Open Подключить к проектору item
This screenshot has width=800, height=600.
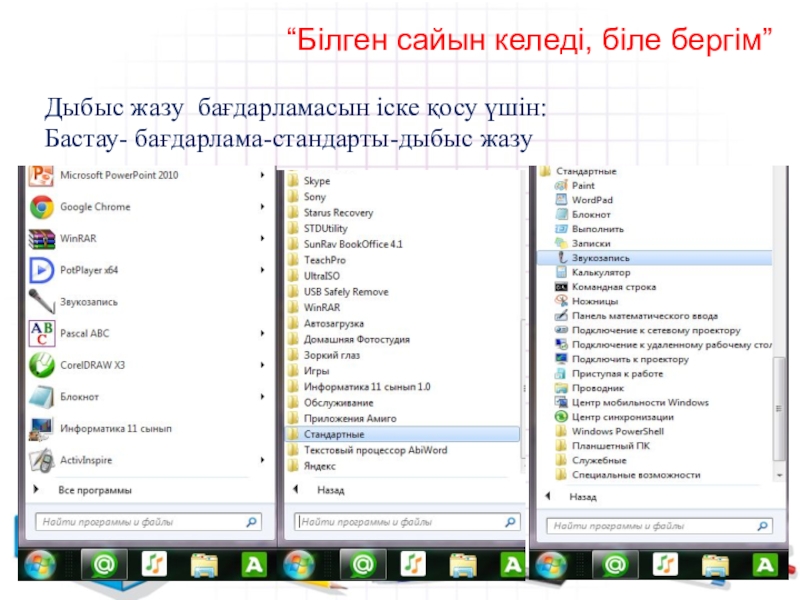tap(622, 359)
